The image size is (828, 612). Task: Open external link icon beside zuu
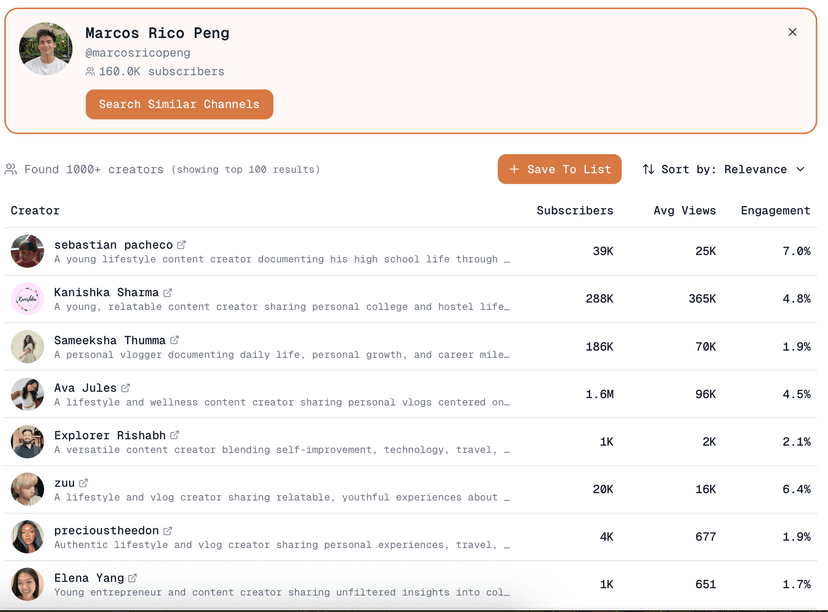pos(84,483)
